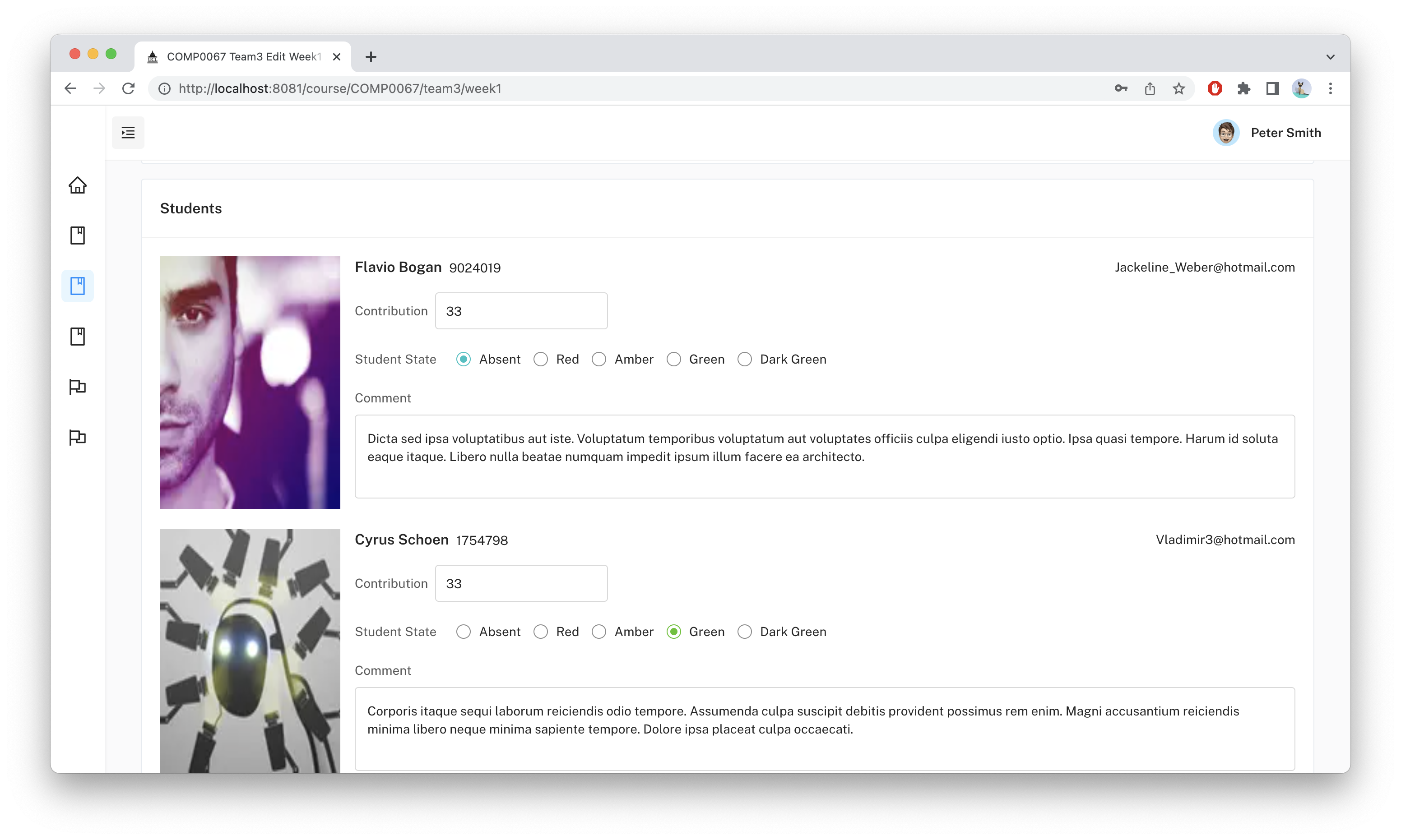Click into Cyrus Schoen's Comment textarea
The height and width of the screenshot is (840, 1401).
tap(825, 729)
